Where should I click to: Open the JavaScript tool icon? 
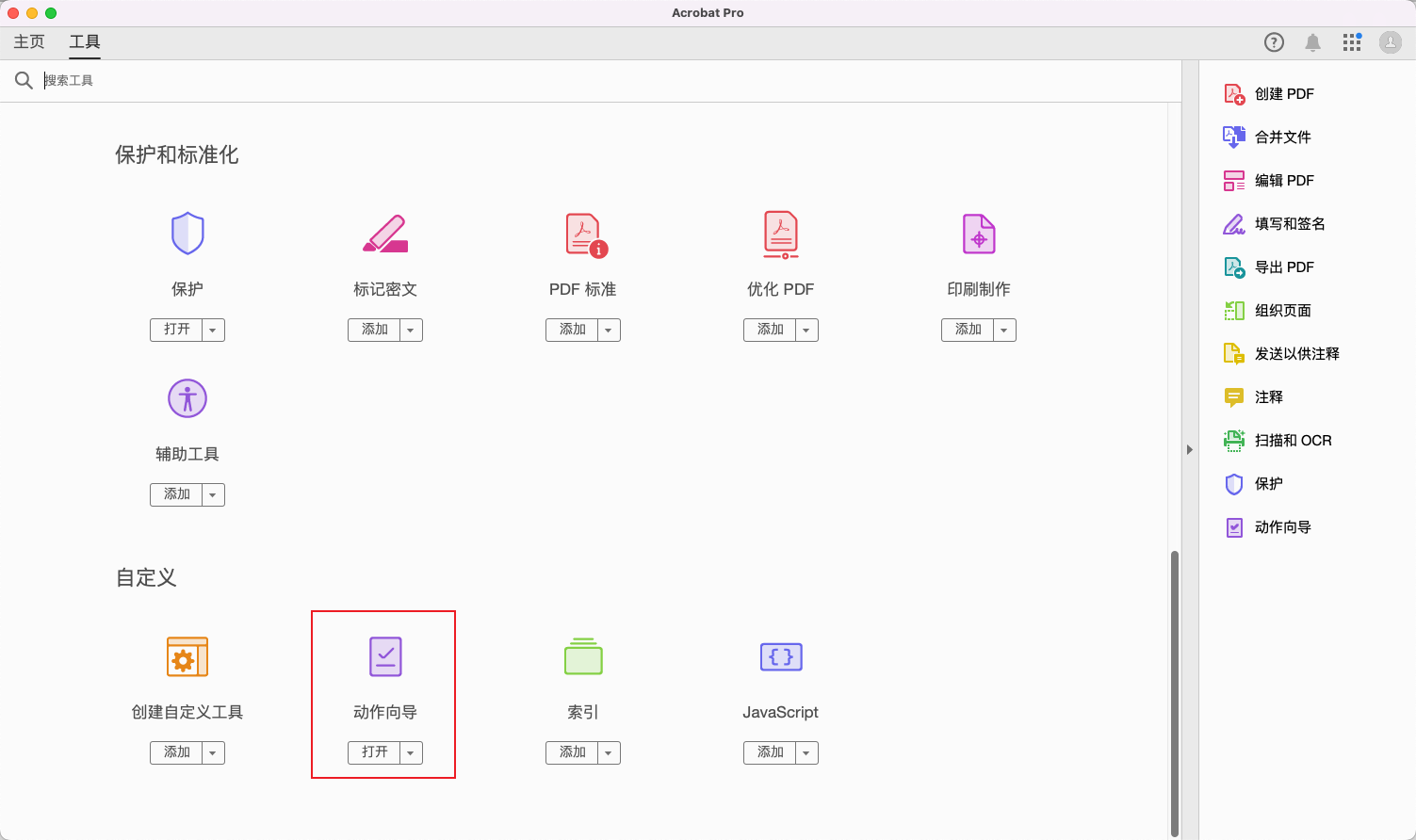[x=781, y=656]
